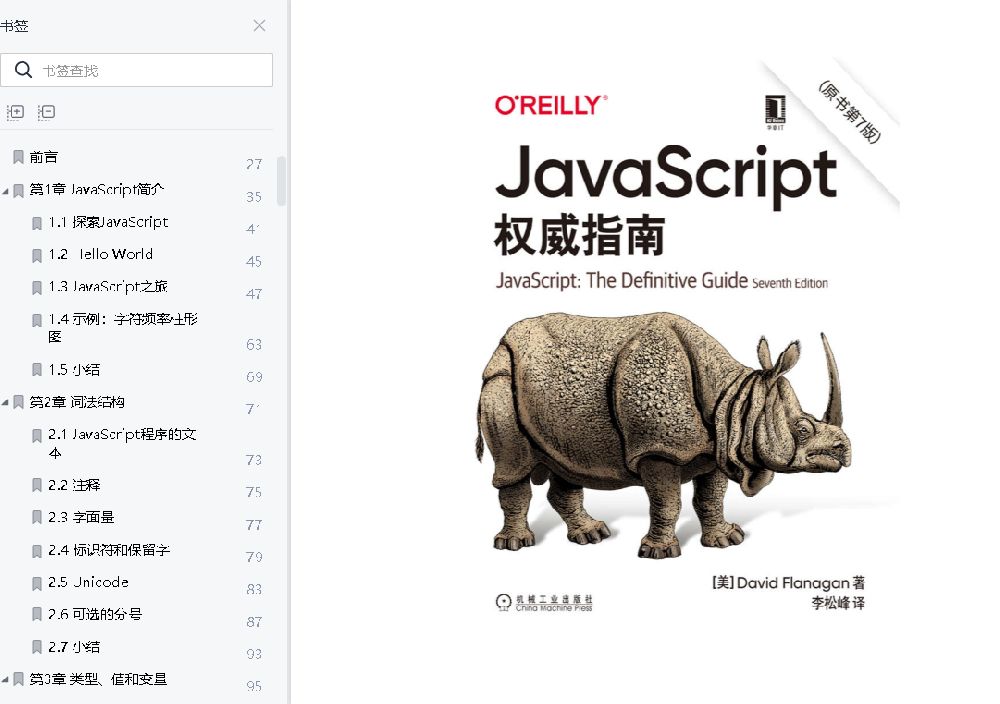Open the 前言 bookmark
Viewport: 1000px width, 704px height.
47,156
